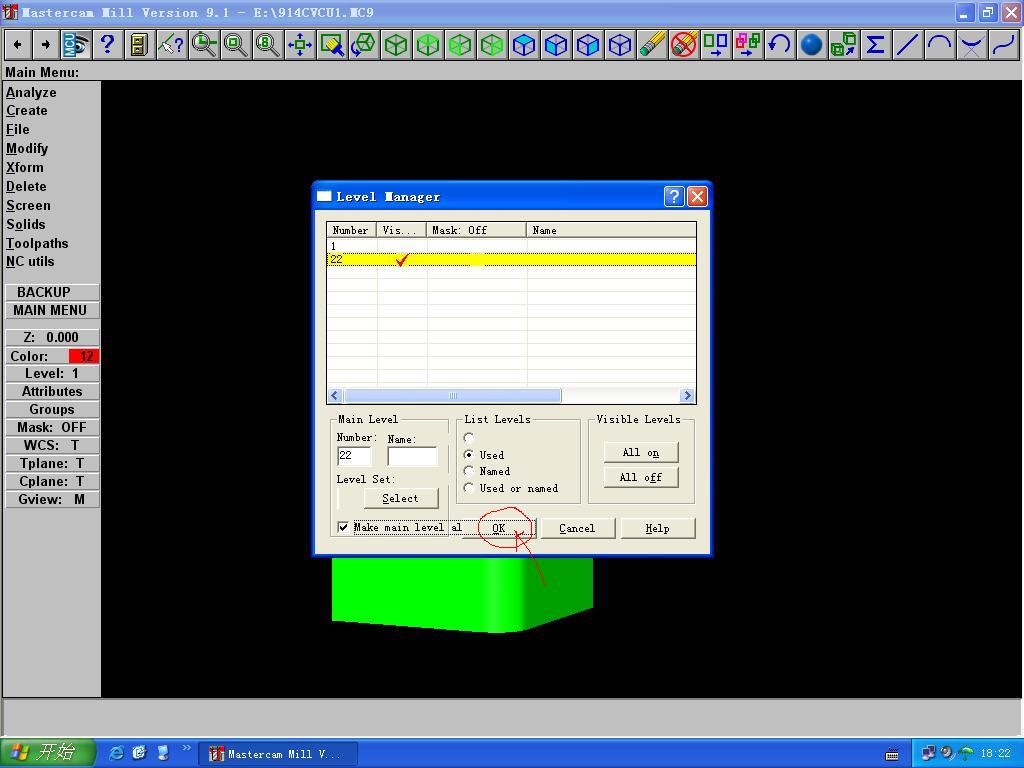Select level 1 row in list
This screenshot has height=768, width=1024.
click(511, 246)
